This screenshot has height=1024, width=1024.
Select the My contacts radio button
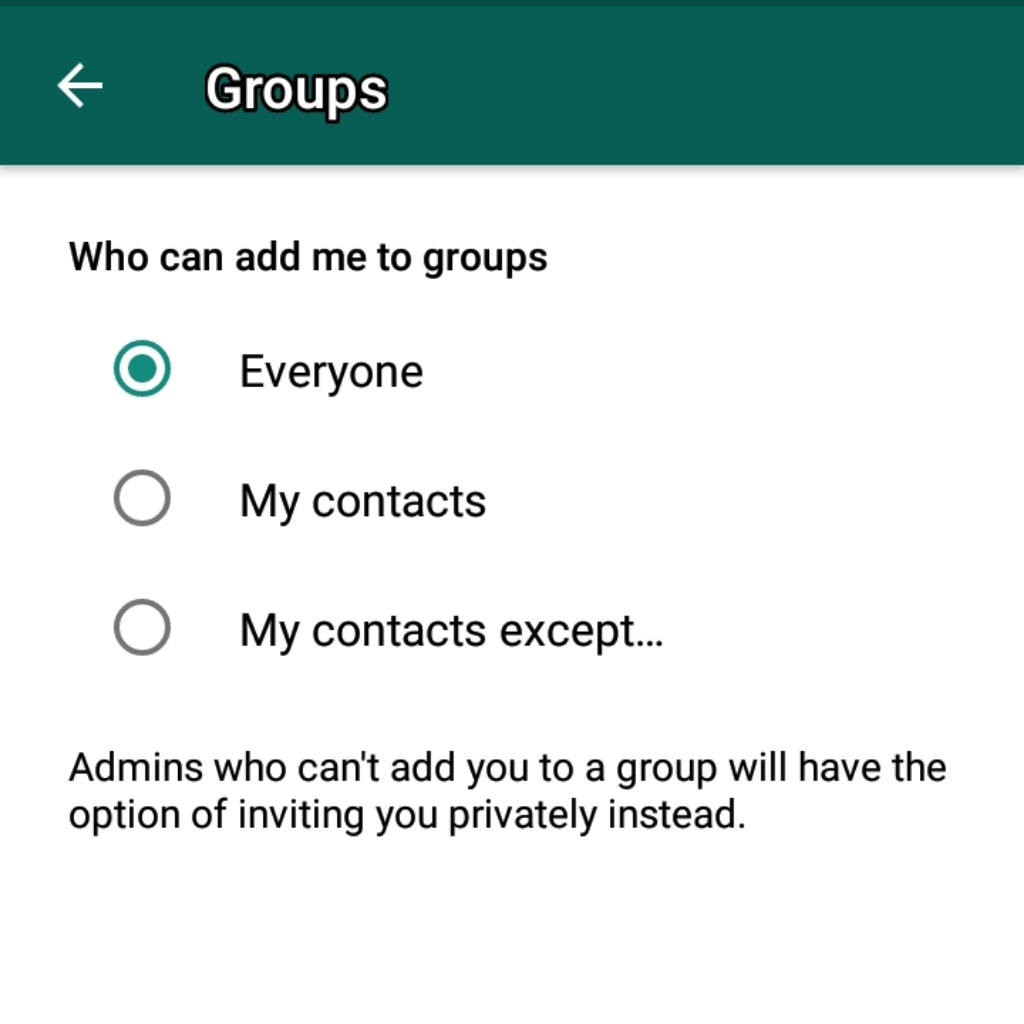pyautogui.click(x=142, y=498)
